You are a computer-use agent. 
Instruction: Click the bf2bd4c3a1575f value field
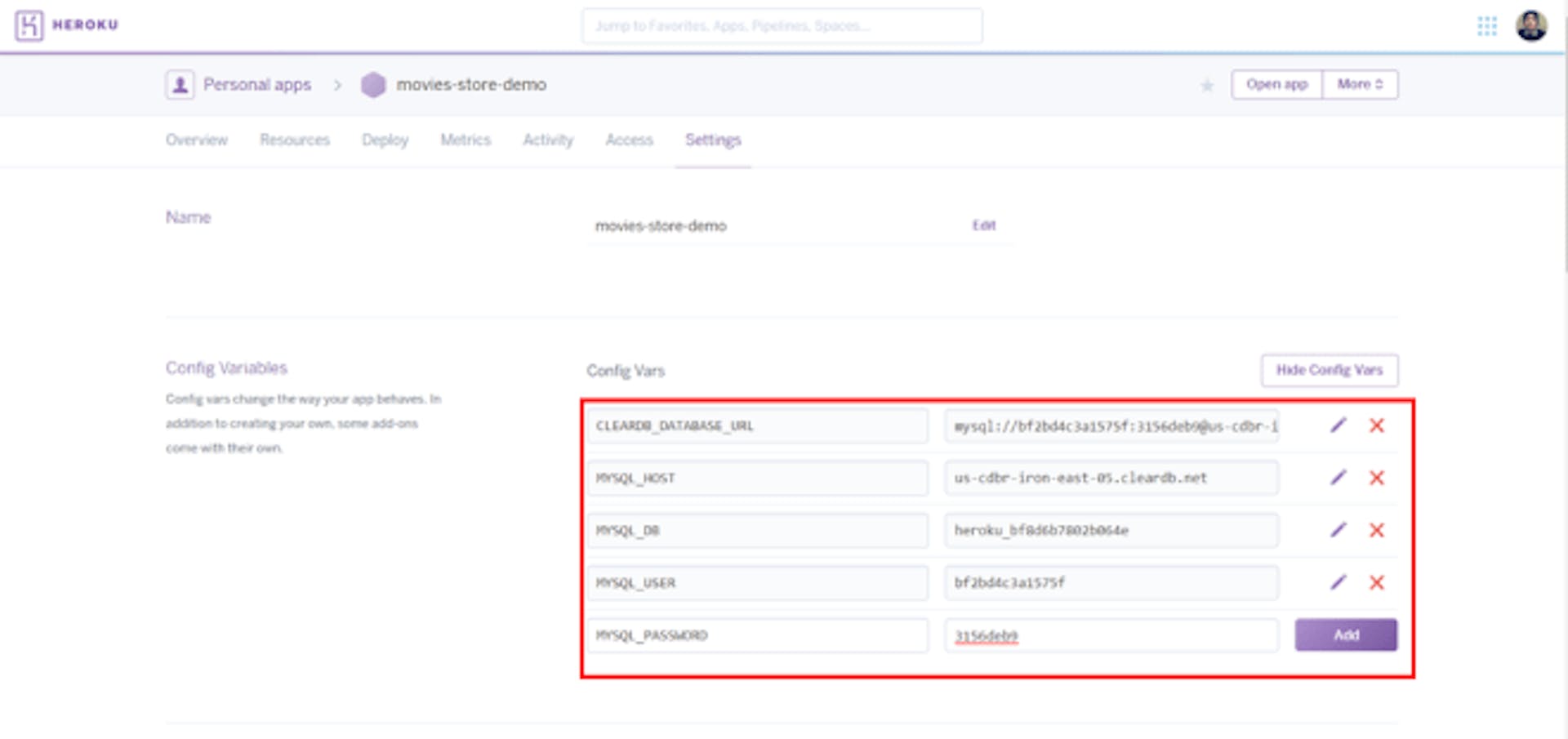1111,582
